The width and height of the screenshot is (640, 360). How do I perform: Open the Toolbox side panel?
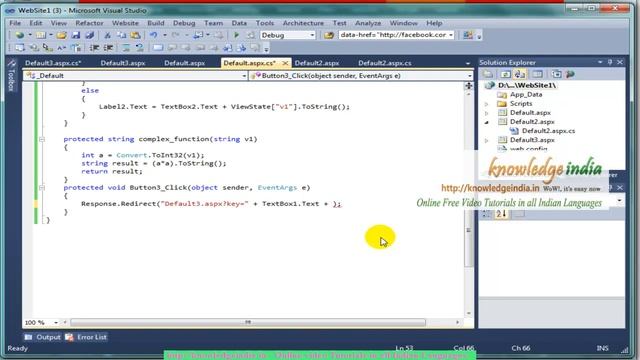point(11,76)
